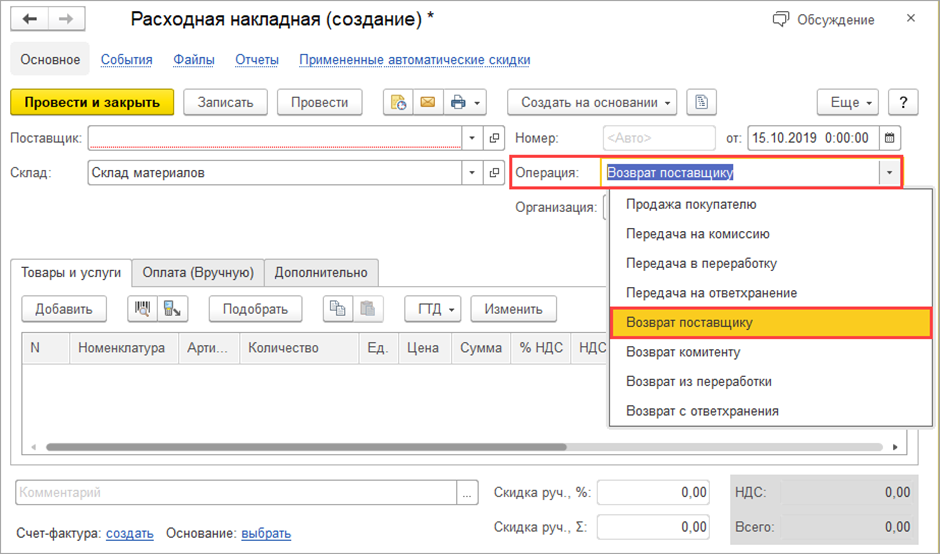The image size is (940, 554).
Task: Click the document movements report icon
Action: (x=398, y=103)
